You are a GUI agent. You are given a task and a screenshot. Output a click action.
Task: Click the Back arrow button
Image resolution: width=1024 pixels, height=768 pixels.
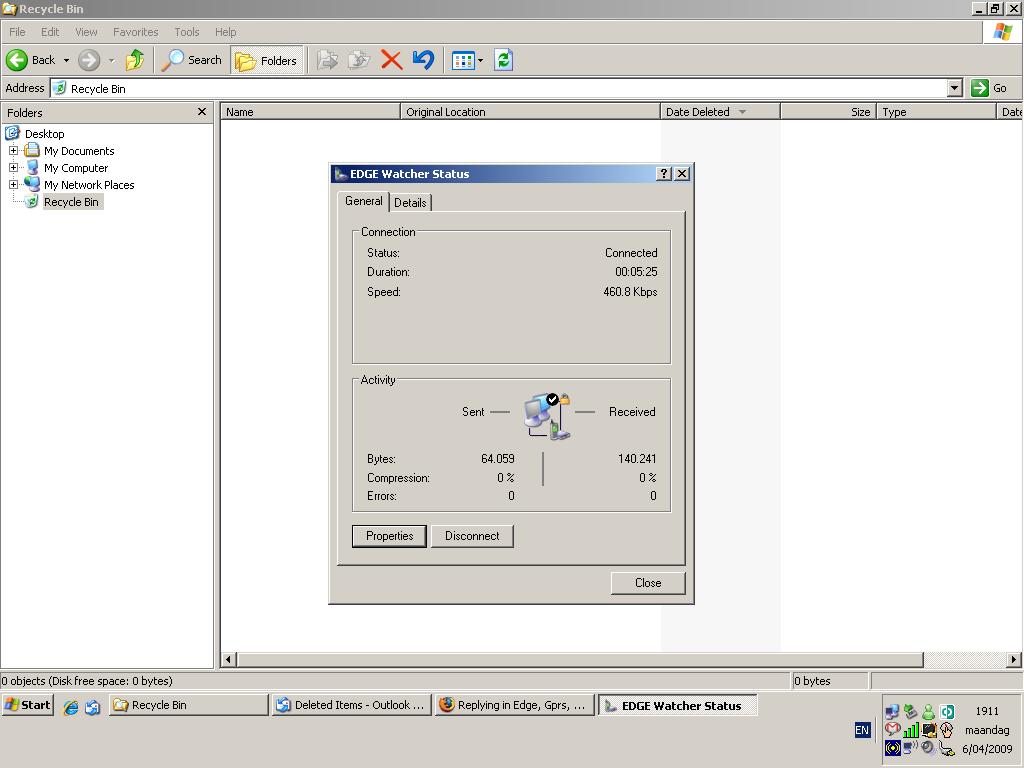[31, 60]
